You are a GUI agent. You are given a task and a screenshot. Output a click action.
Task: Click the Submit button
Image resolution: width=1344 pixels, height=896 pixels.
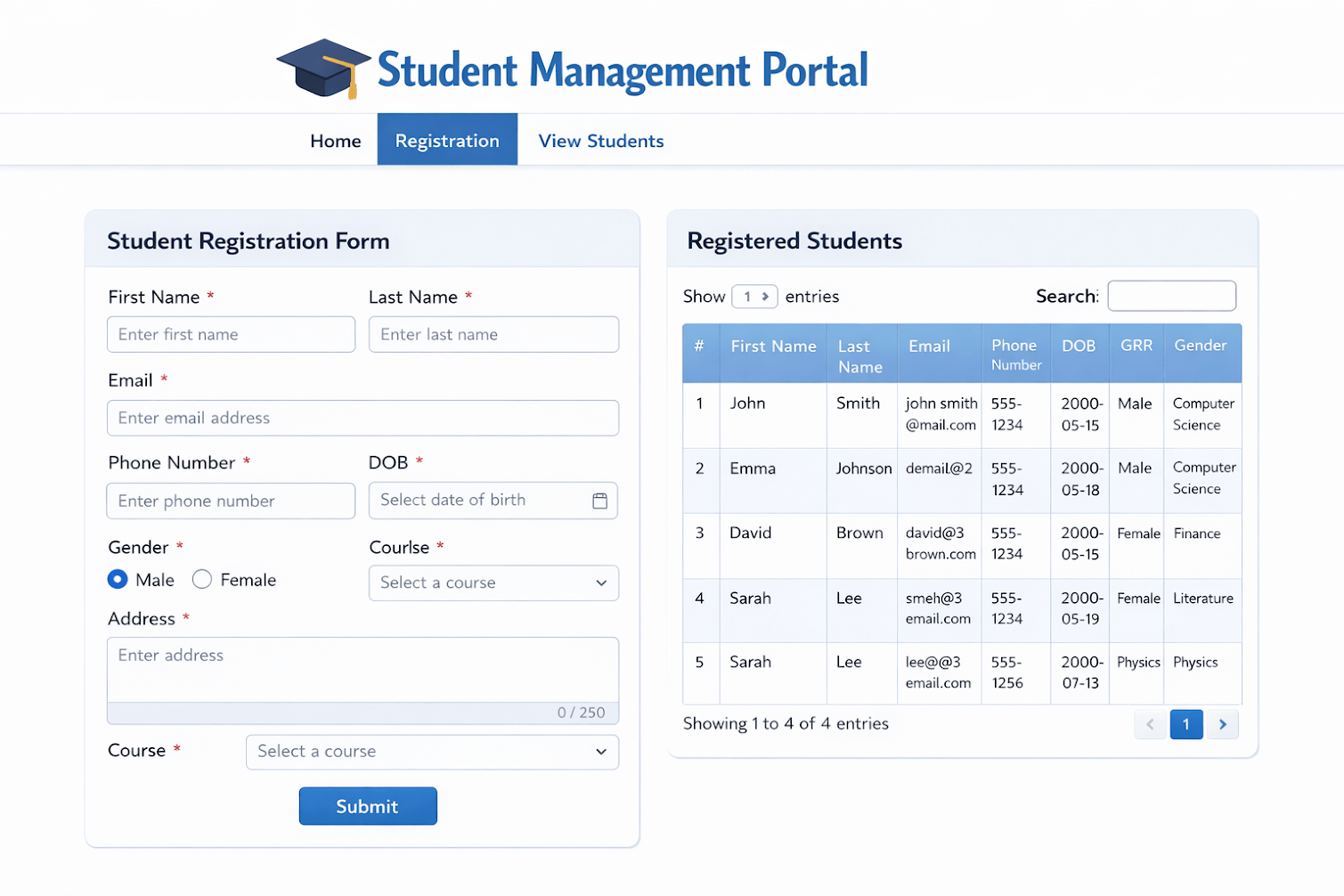pyautogui.click(x=368, y=806)
